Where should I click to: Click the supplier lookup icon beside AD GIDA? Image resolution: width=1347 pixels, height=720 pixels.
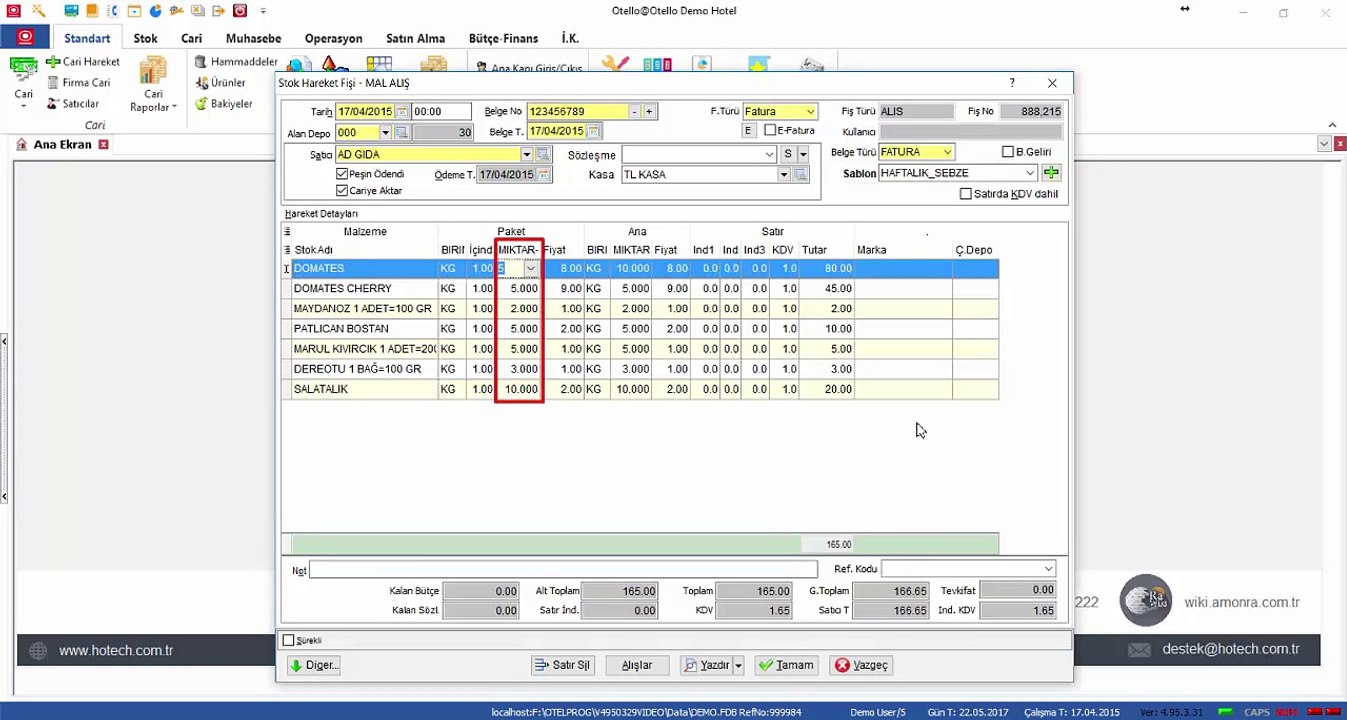click(x=543, y=155)
